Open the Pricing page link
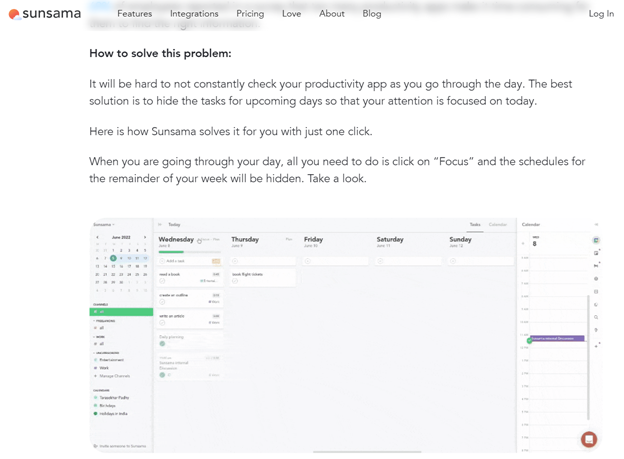Viewport: 624px width, 459px height. [250, 14]
